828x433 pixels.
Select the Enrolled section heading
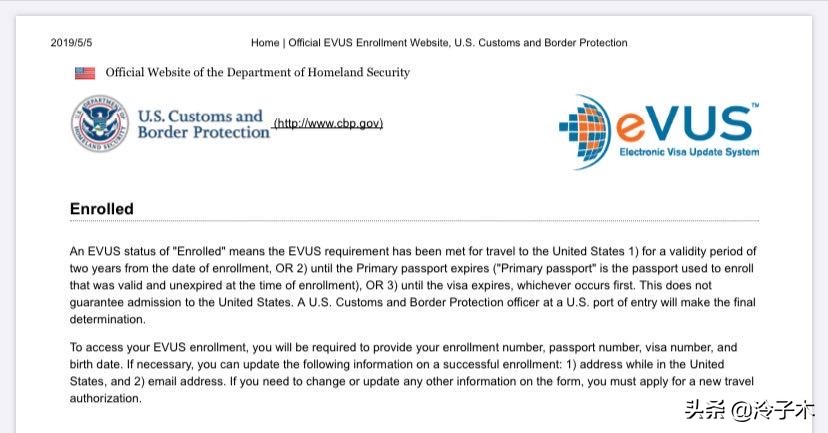[101, 209]
